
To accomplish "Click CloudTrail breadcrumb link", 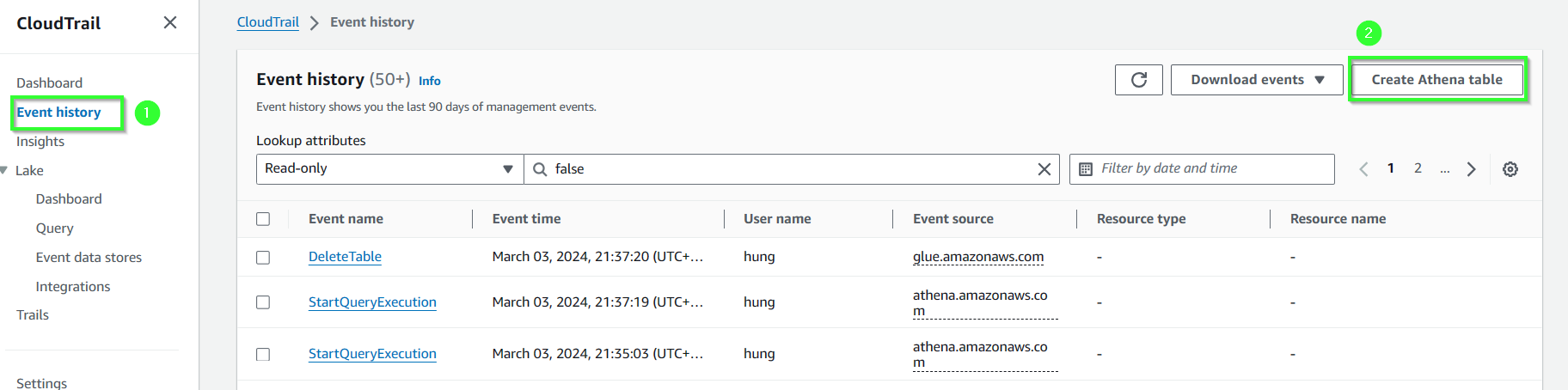I will click(x=268, y=22).
